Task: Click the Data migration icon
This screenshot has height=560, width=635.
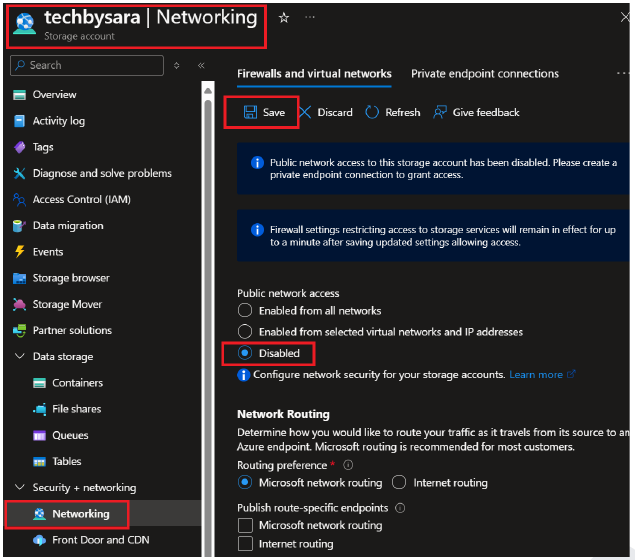Action: [x=19, y=226]
